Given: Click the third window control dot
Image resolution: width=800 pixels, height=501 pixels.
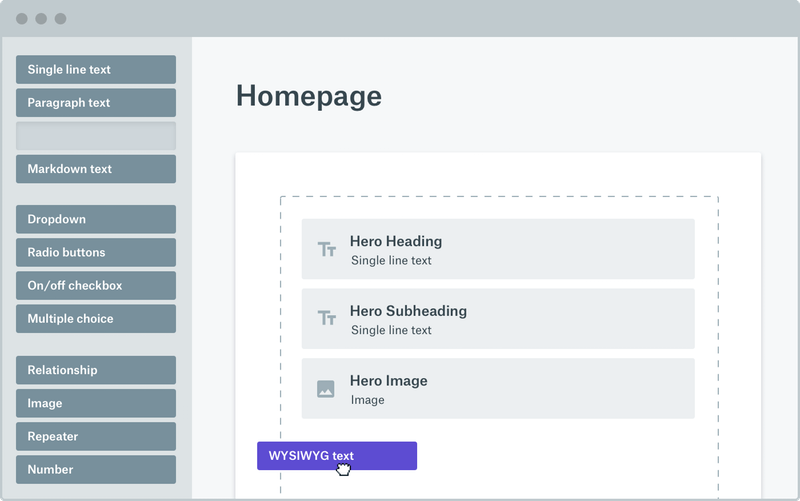Looking at the screenshot, I should coord(61,19).
